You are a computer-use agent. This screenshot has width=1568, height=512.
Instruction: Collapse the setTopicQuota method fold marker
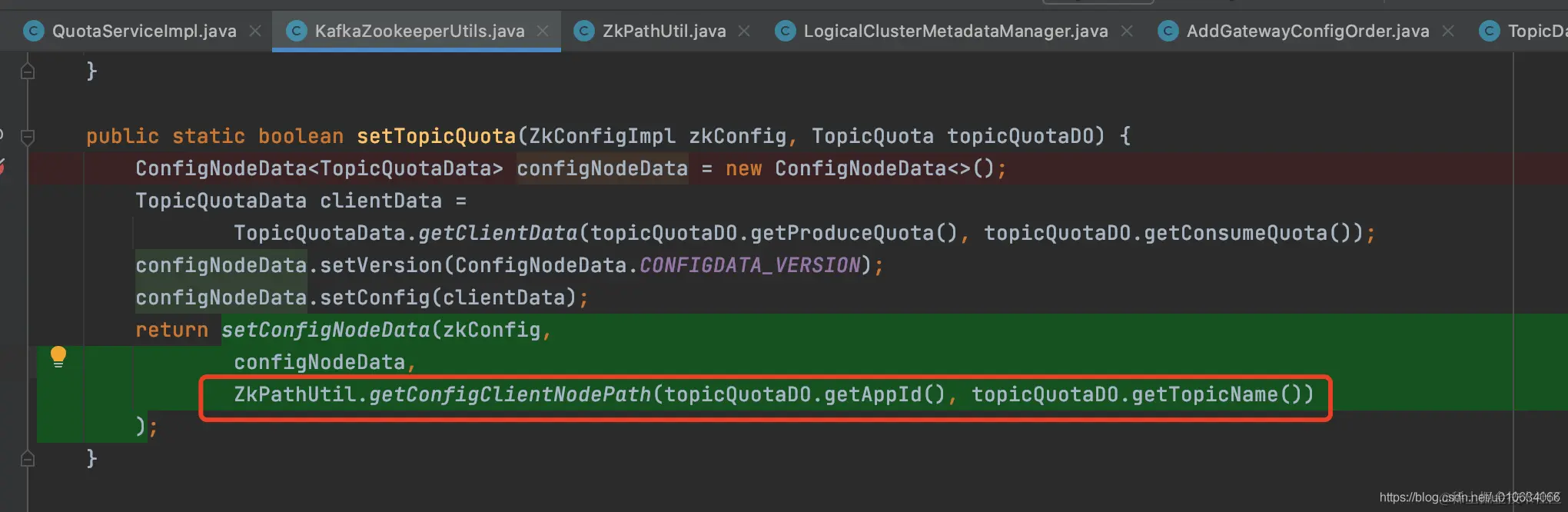[28, 138]
